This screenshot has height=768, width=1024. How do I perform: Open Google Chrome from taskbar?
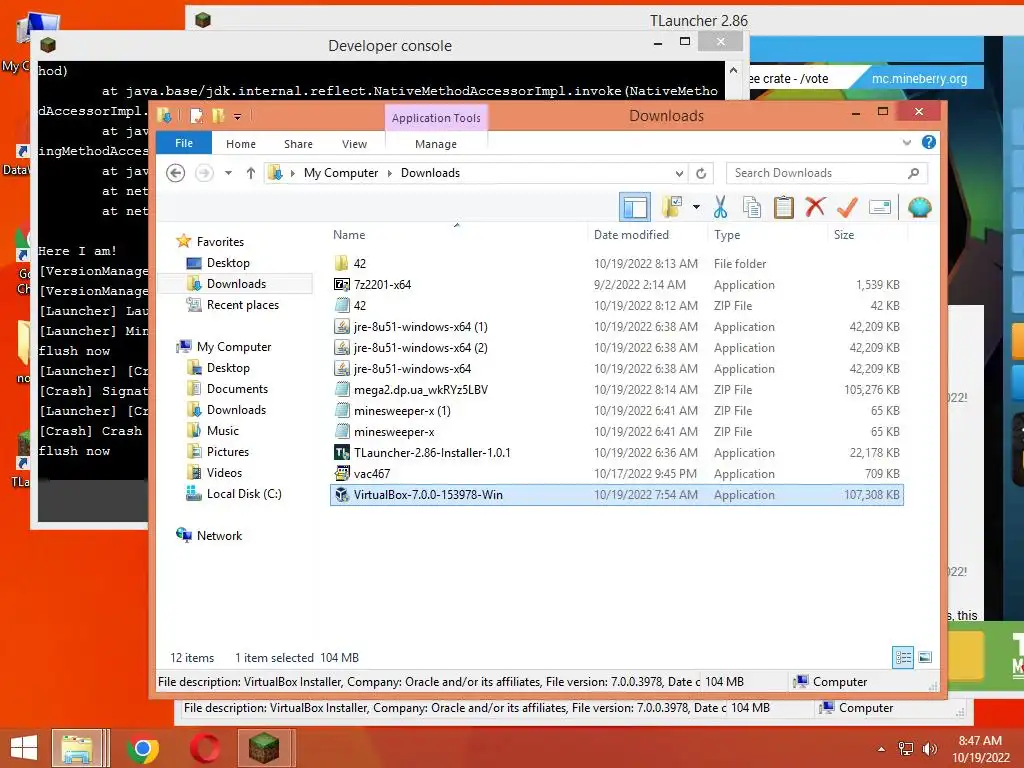(142, 748)
